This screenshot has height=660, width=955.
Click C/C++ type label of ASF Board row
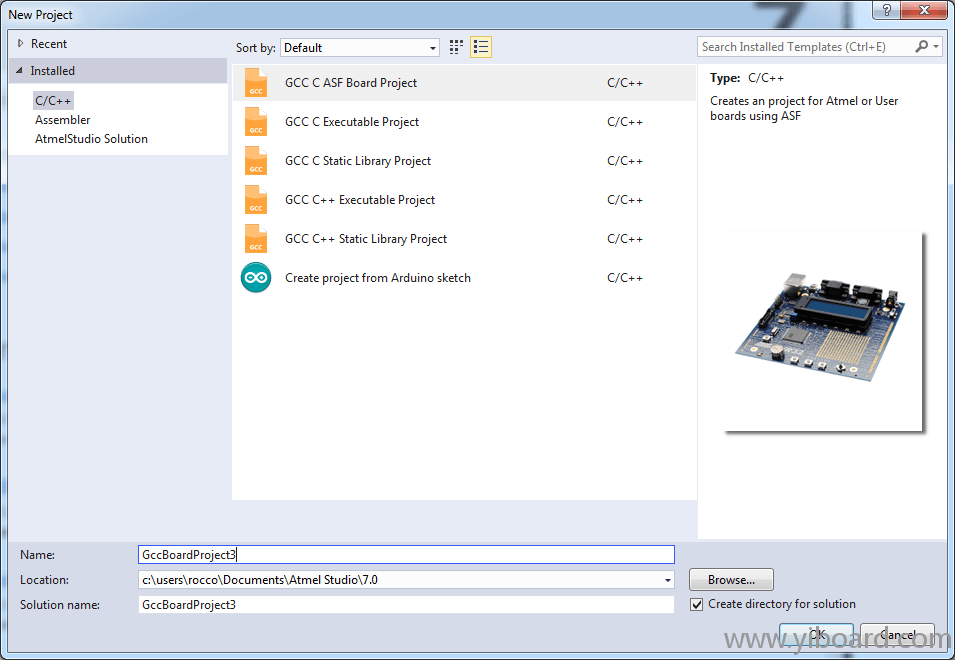click(625, 83)
